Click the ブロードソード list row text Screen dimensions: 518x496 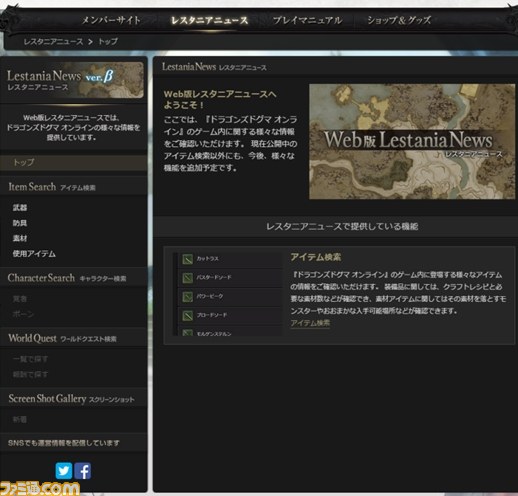pyautogui.click(x=212, y=315)
